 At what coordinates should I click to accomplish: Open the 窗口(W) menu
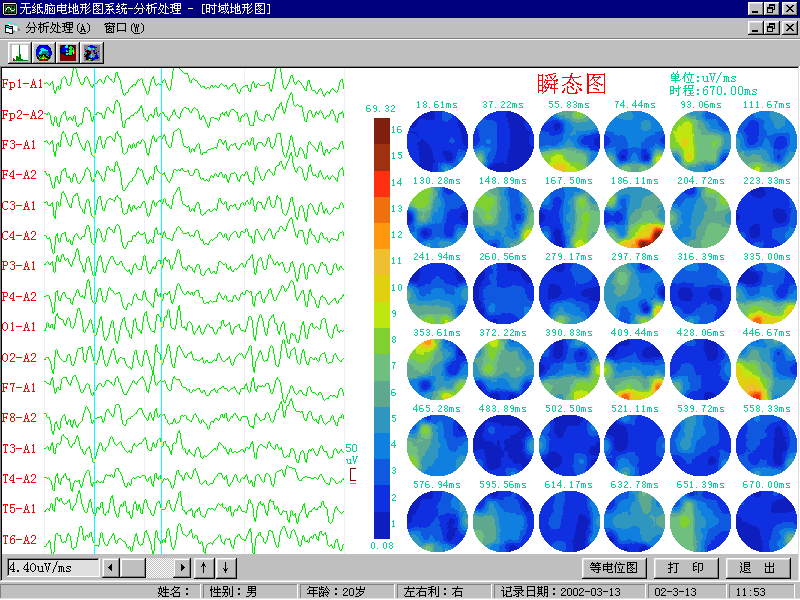[123, 28]
